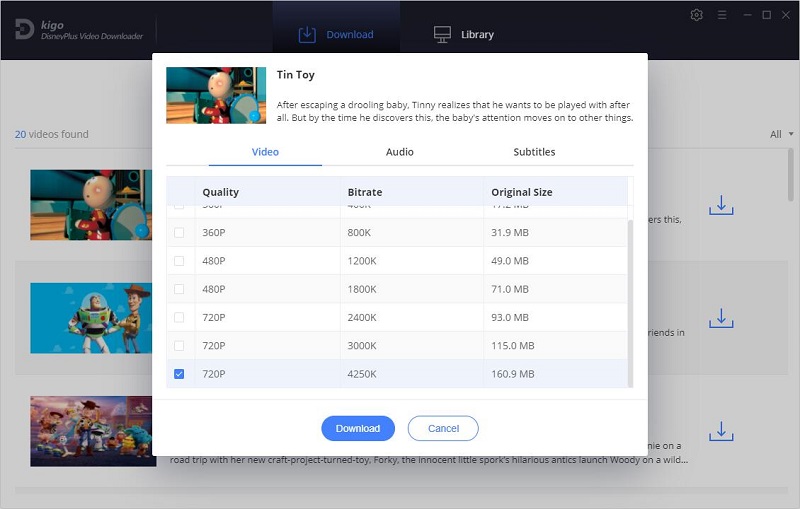Switch to the Video tab

[265, 152]
